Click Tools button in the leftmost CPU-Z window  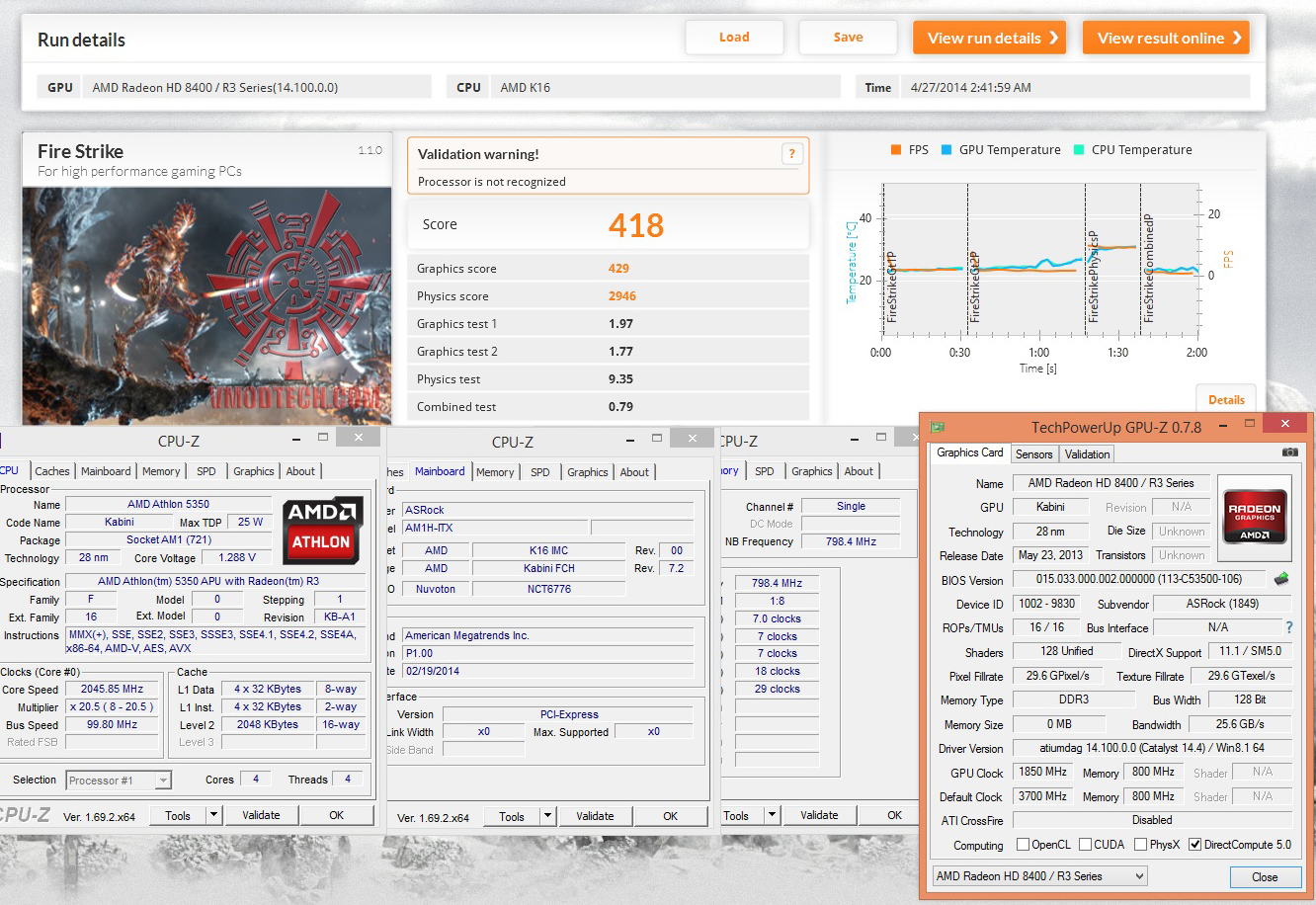point(178,815)
